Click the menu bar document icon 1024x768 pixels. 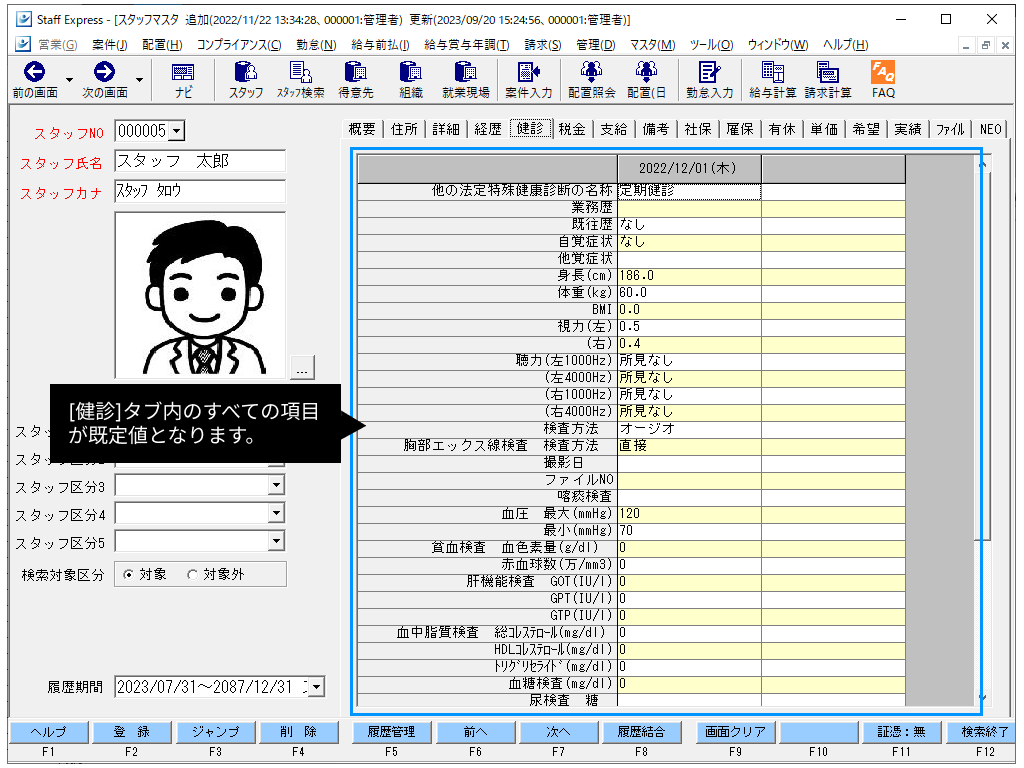click(x=23, y=44)
